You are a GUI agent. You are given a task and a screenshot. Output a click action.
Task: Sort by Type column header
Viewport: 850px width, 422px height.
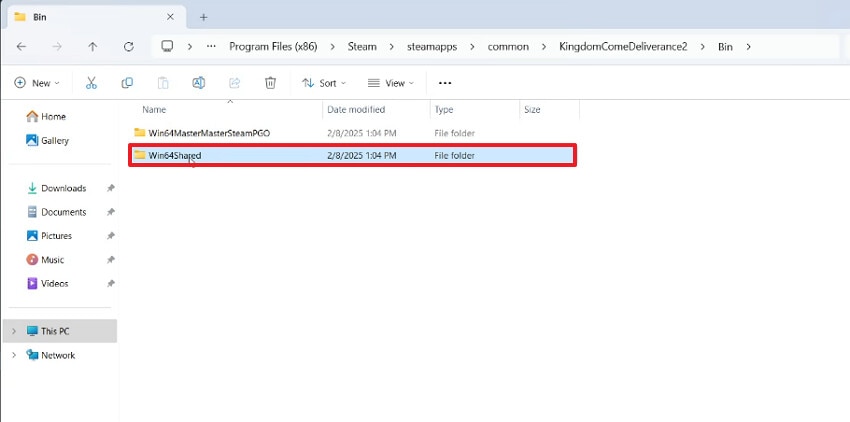click(x=443, y=110)
